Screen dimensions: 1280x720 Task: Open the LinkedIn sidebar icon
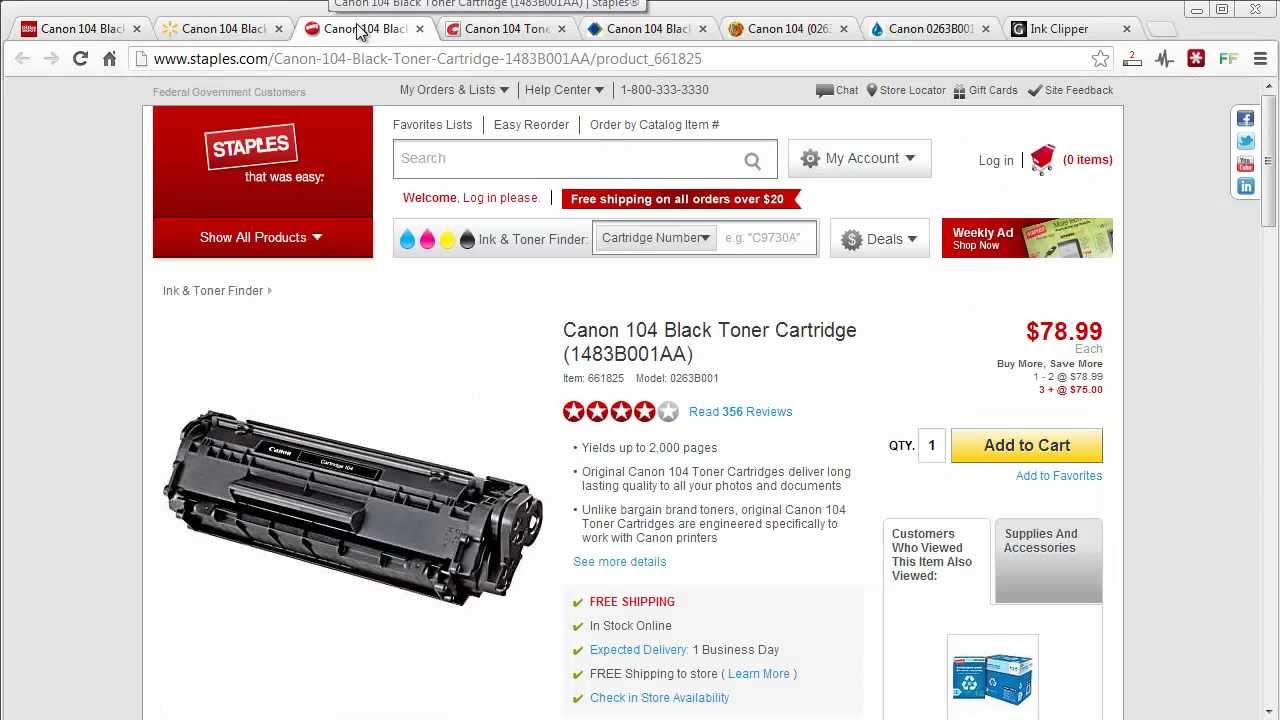pyautogui.click(x=1246, y=187)
